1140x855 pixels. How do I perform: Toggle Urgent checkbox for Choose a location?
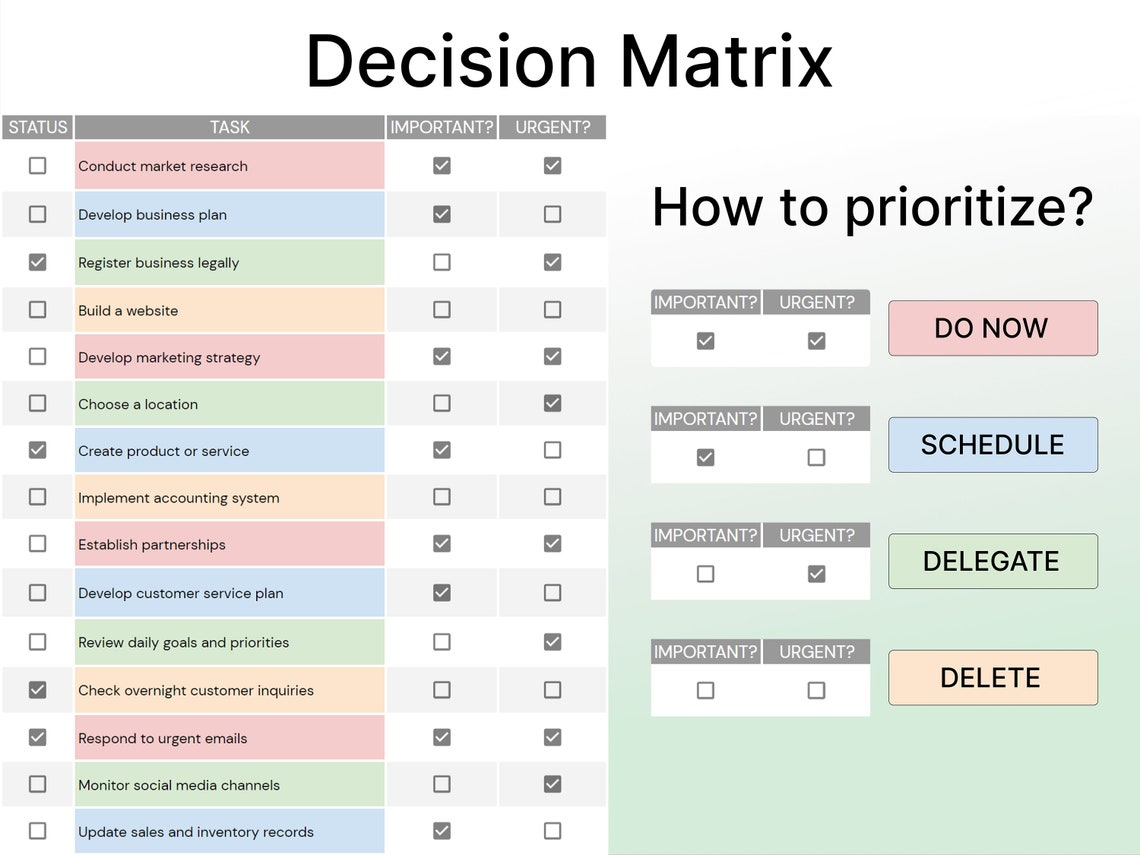click(x=553, y=404)
